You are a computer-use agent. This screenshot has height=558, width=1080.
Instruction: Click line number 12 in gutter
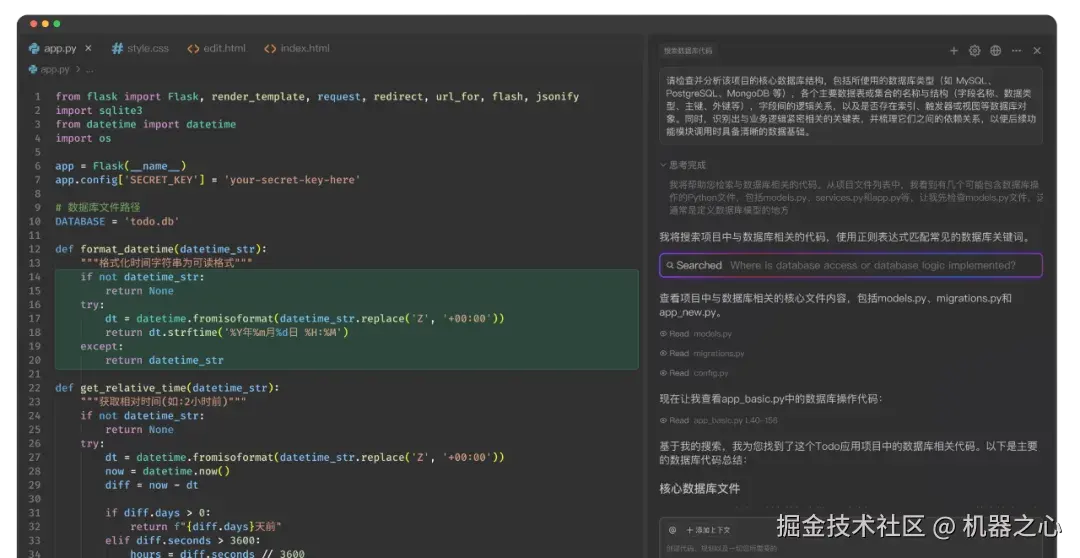34,249
